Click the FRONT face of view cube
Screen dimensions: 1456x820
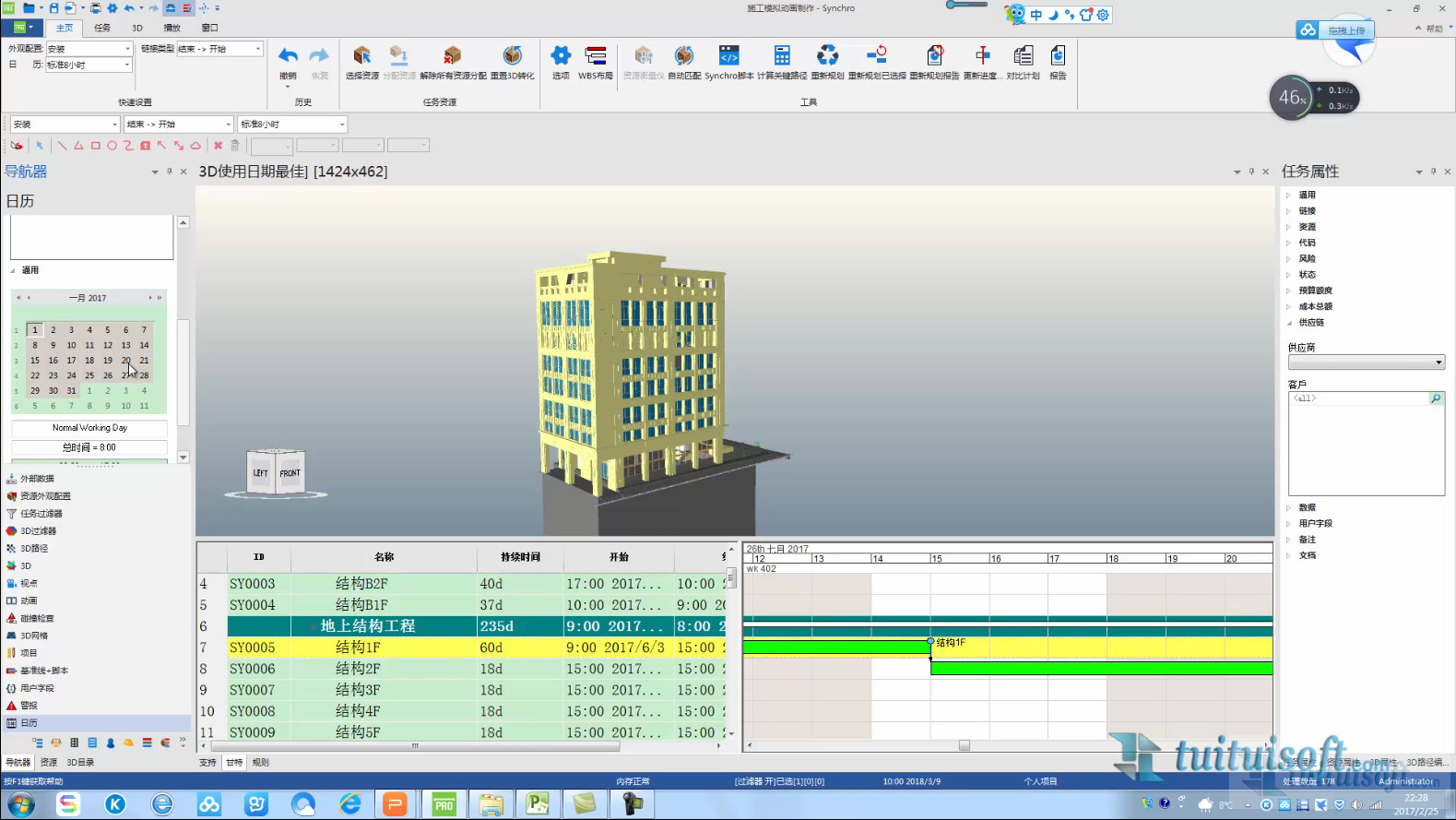[290, 473]
